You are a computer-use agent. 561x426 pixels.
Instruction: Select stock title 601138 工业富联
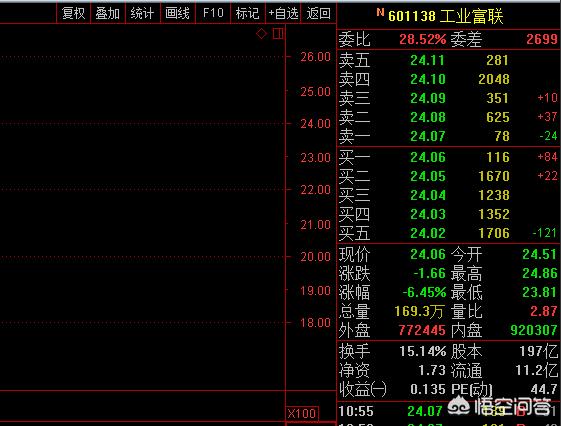[445, 16]
